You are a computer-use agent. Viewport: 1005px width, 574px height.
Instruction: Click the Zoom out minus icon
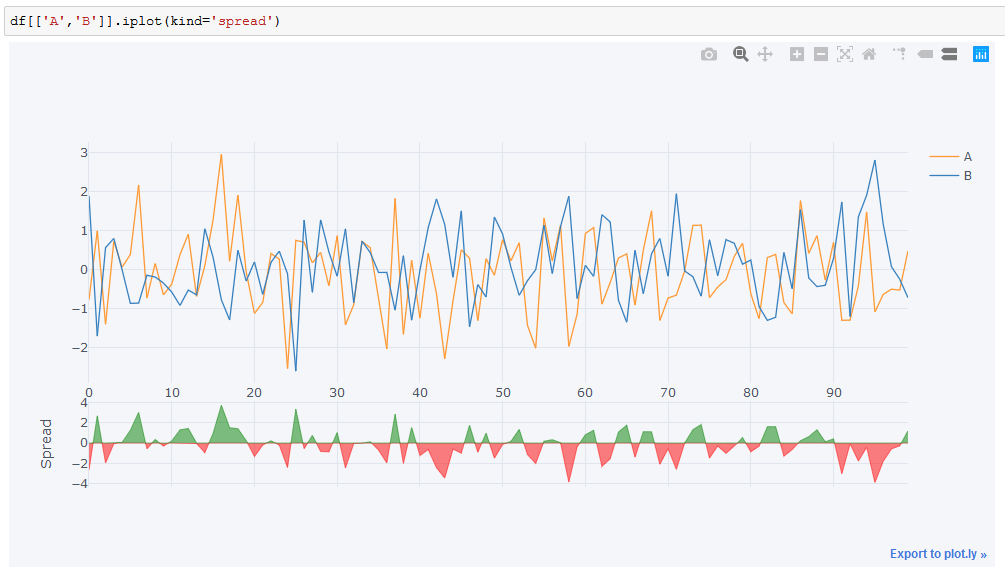[820, 54]
